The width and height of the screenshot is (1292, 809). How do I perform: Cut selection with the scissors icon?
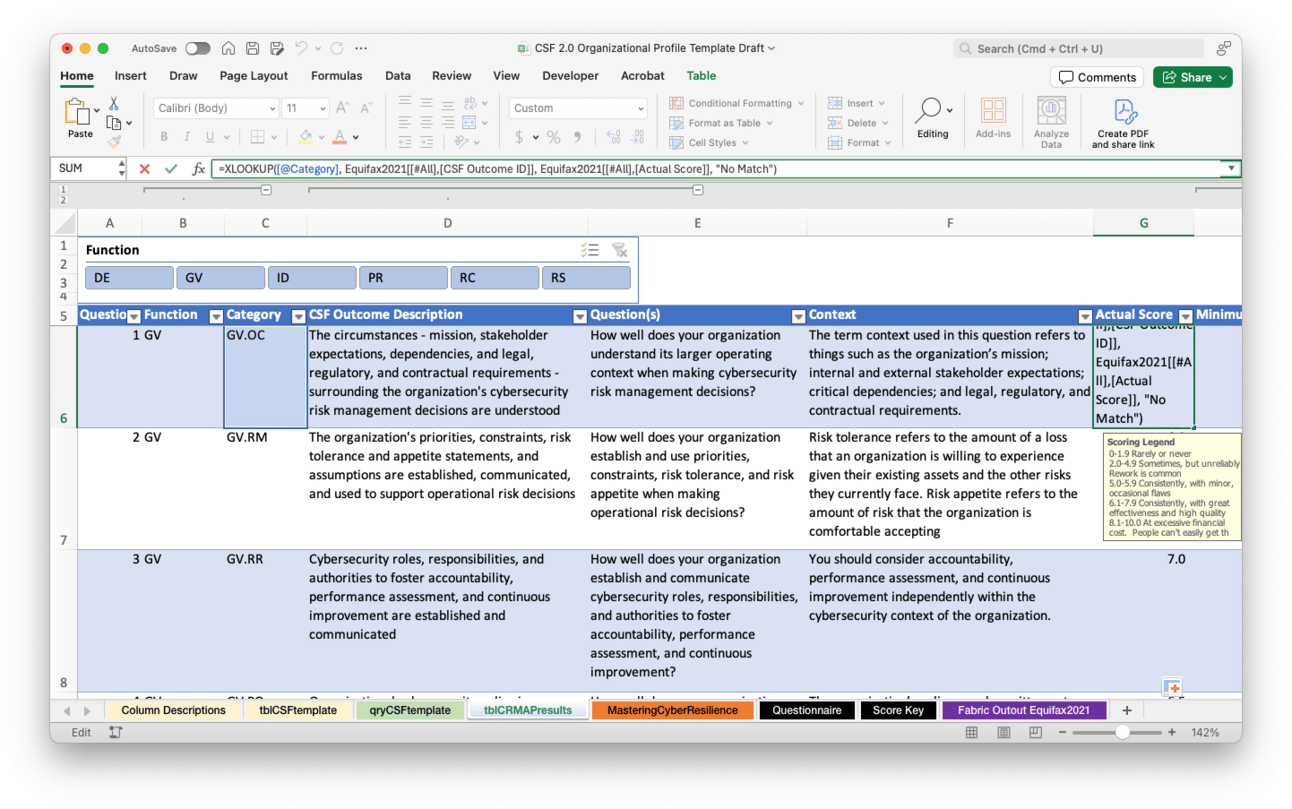pos(114,104)
